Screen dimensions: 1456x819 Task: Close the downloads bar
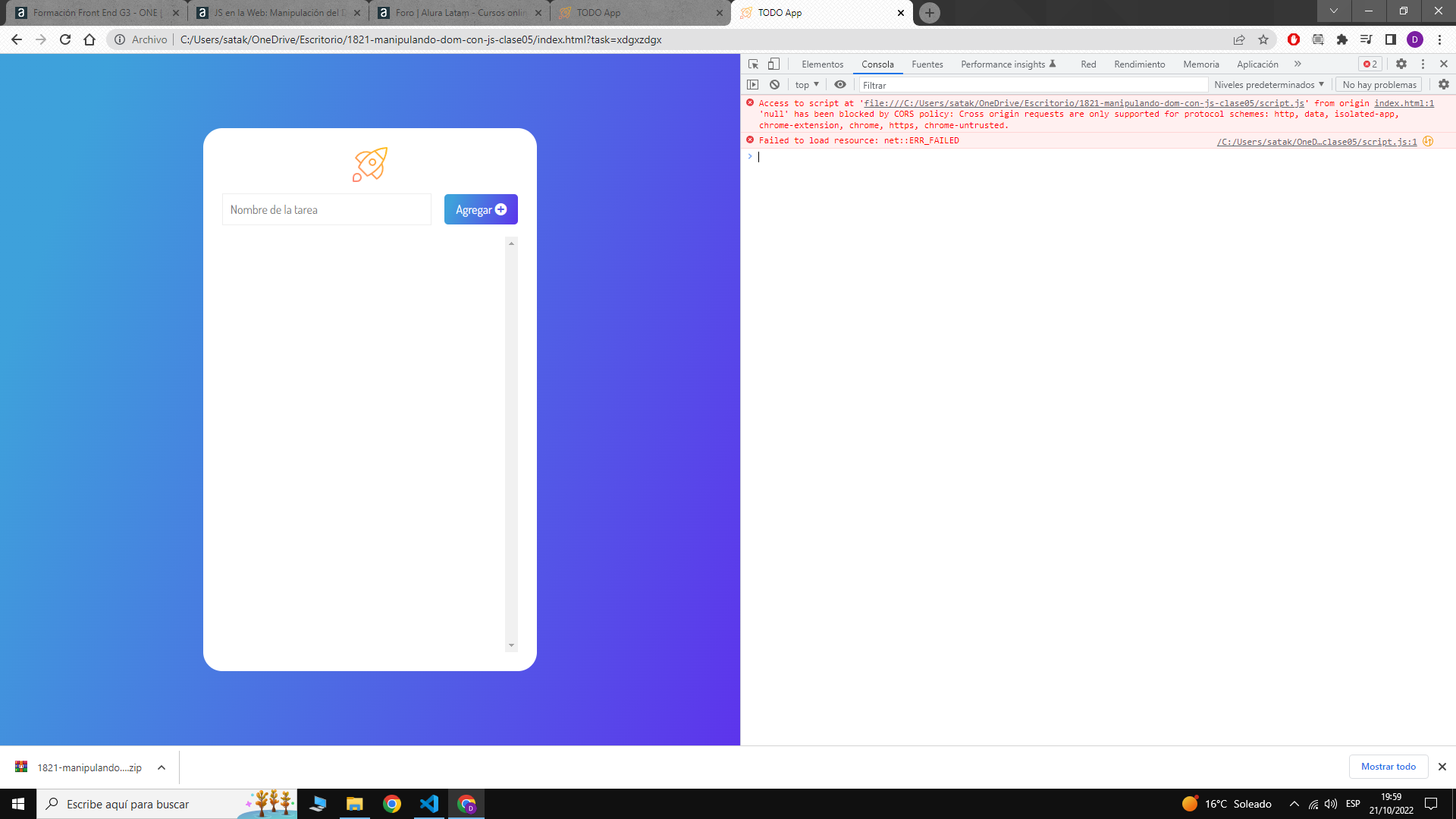click(x=1442, y=767)
